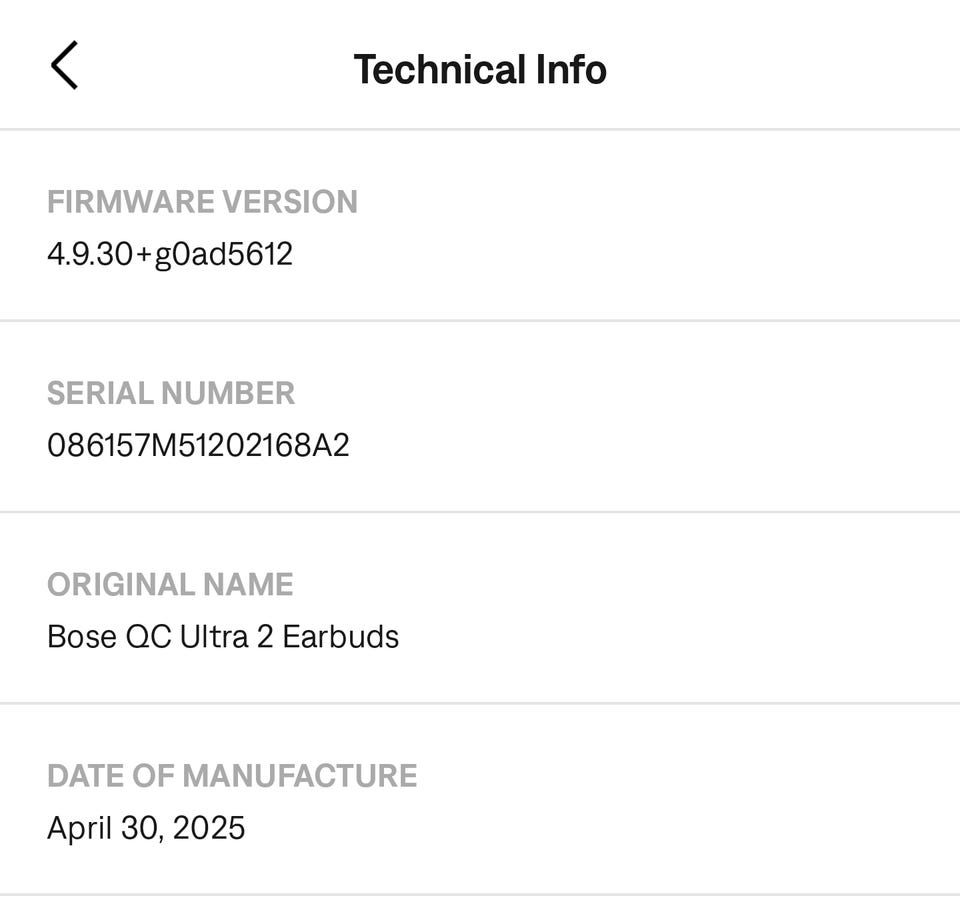Select the SERIAL NUMBER label

click(x=171, y=393)
